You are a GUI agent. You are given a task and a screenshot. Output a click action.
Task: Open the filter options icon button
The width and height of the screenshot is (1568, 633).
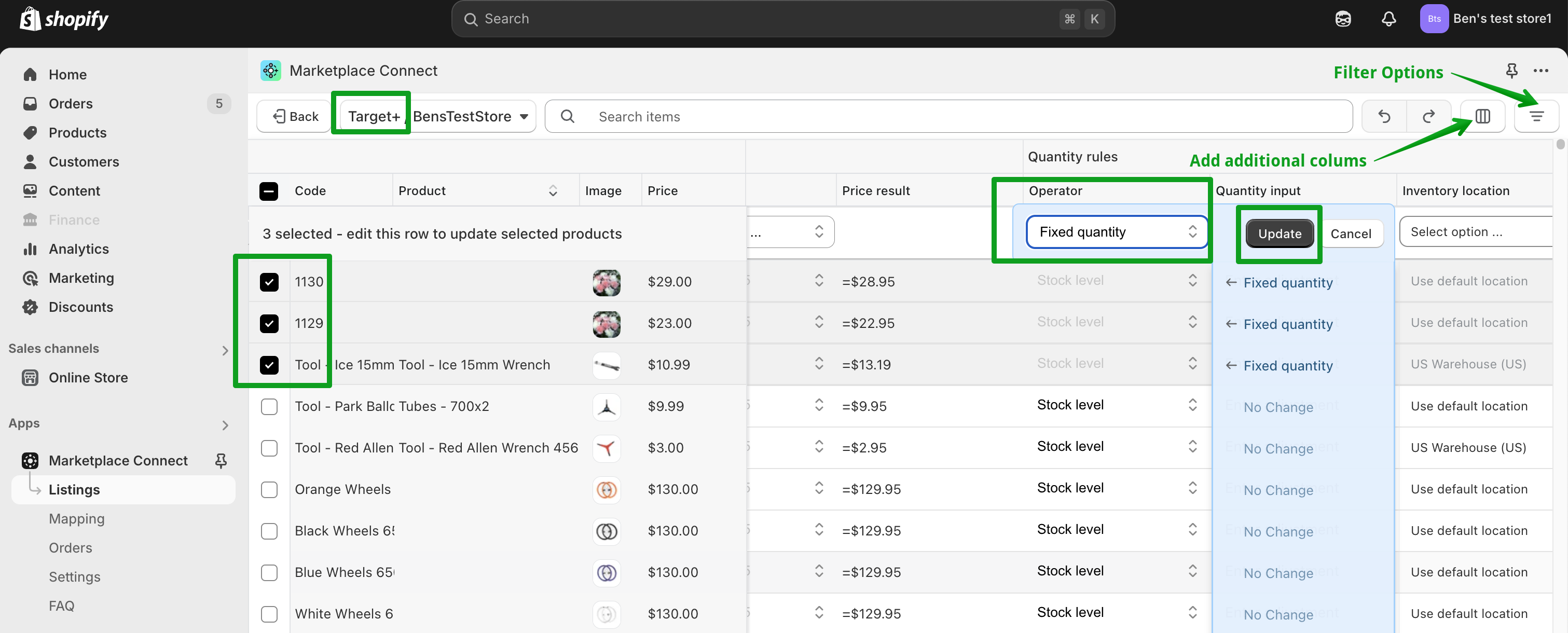click(x=1536, y=116)
